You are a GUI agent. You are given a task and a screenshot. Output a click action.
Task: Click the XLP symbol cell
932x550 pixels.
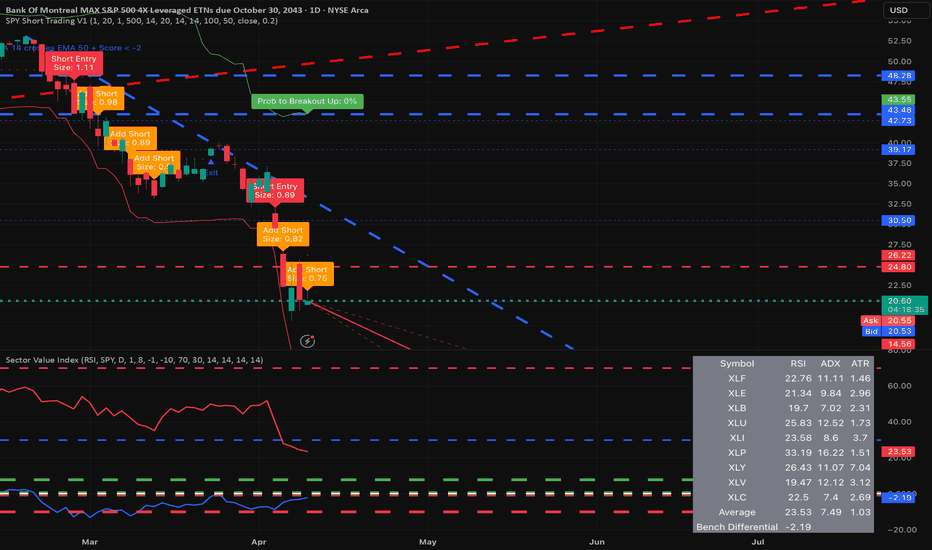click(737, 452)
